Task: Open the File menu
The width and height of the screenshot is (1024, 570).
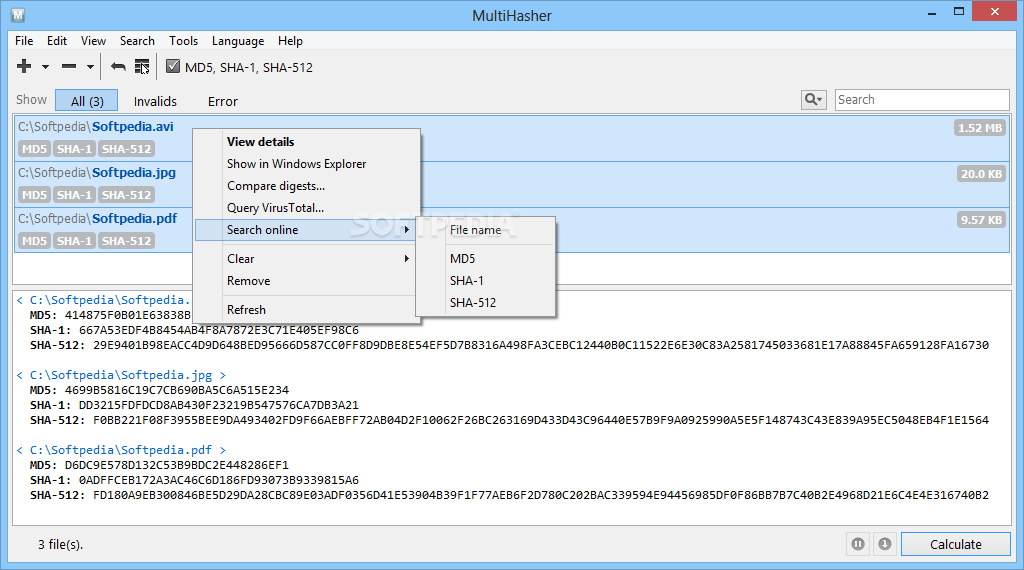Action: tap(24, 40)
